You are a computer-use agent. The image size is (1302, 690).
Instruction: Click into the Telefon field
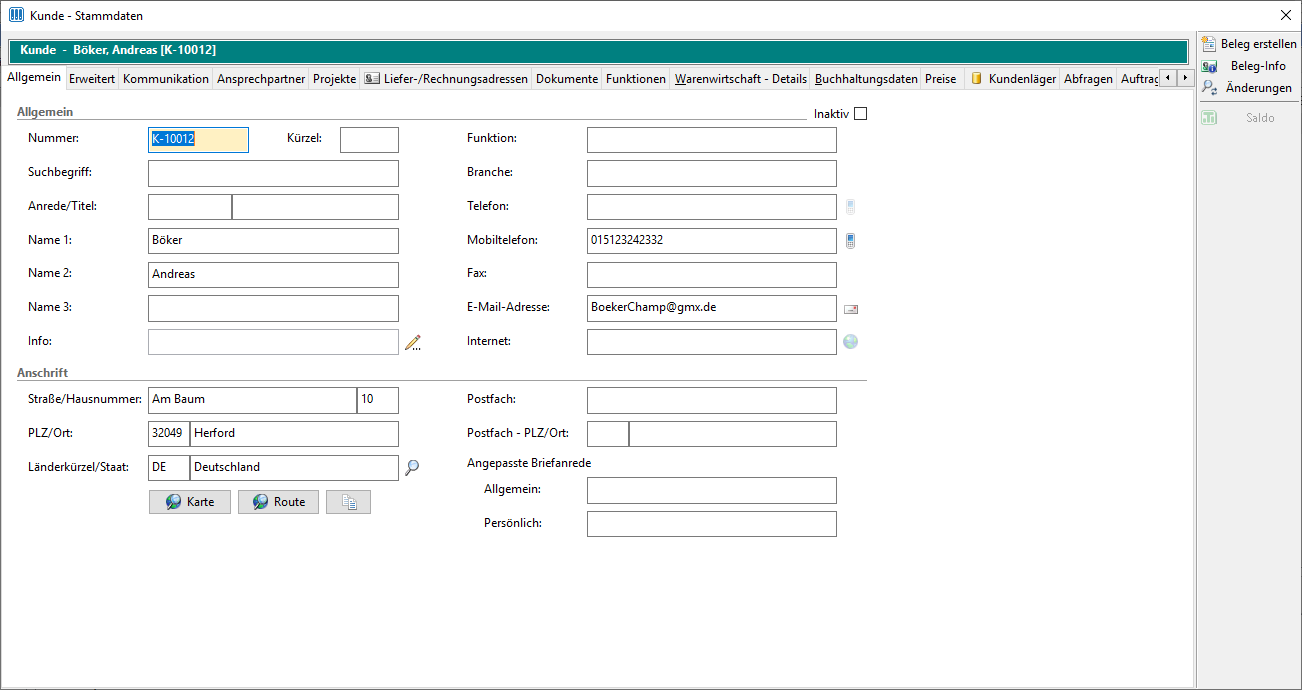pos(712,207)
